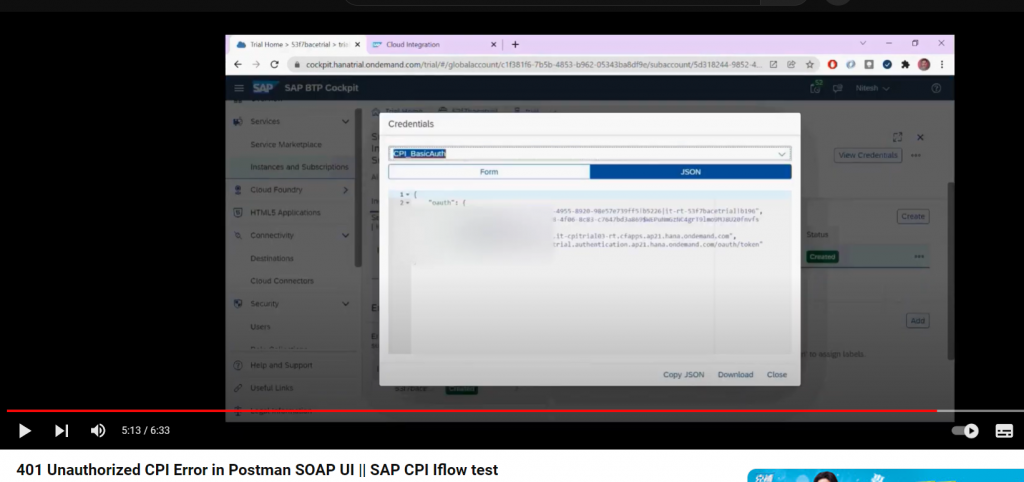Close the instance details panel
This screenshot has height=482, width=1024.
pyautogui.click(x=920, y=137)
